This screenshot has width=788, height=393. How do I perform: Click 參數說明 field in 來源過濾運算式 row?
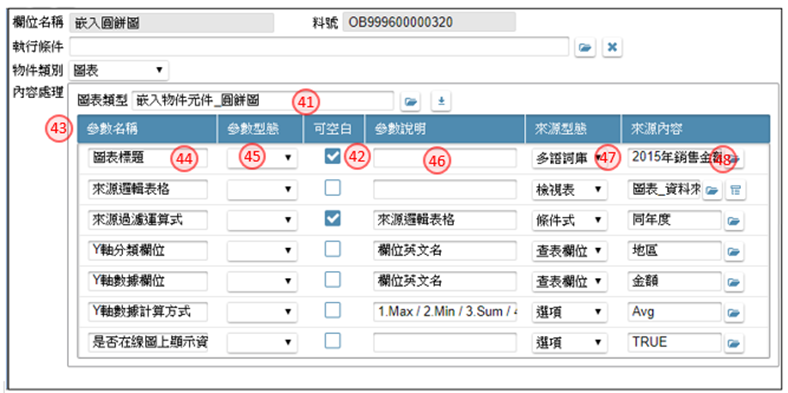click(x=445, y=220)
